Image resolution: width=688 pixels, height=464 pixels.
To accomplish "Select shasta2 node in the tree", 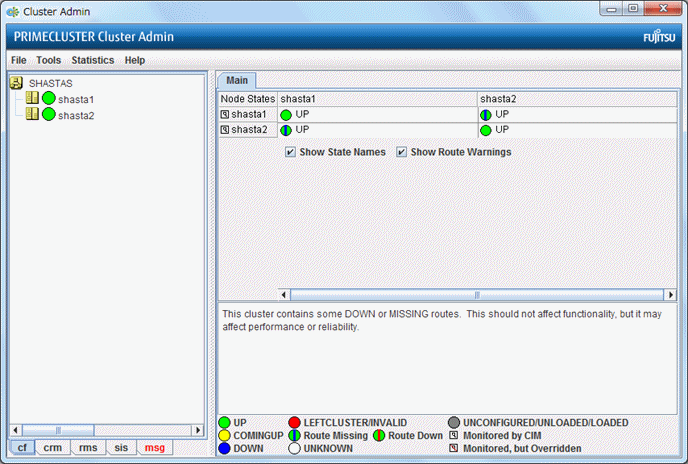I will [76, 115].
